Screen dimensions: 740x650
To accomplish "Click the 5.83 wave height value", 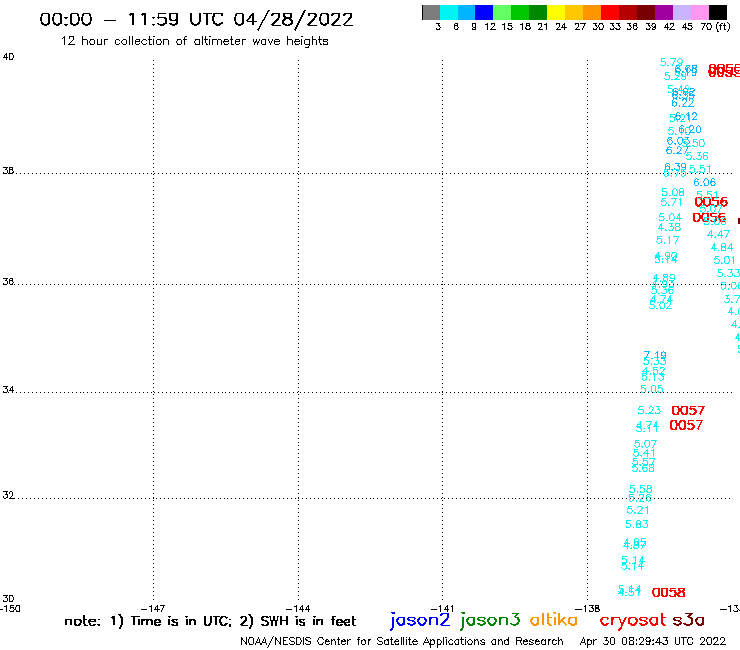I will 637,524.
